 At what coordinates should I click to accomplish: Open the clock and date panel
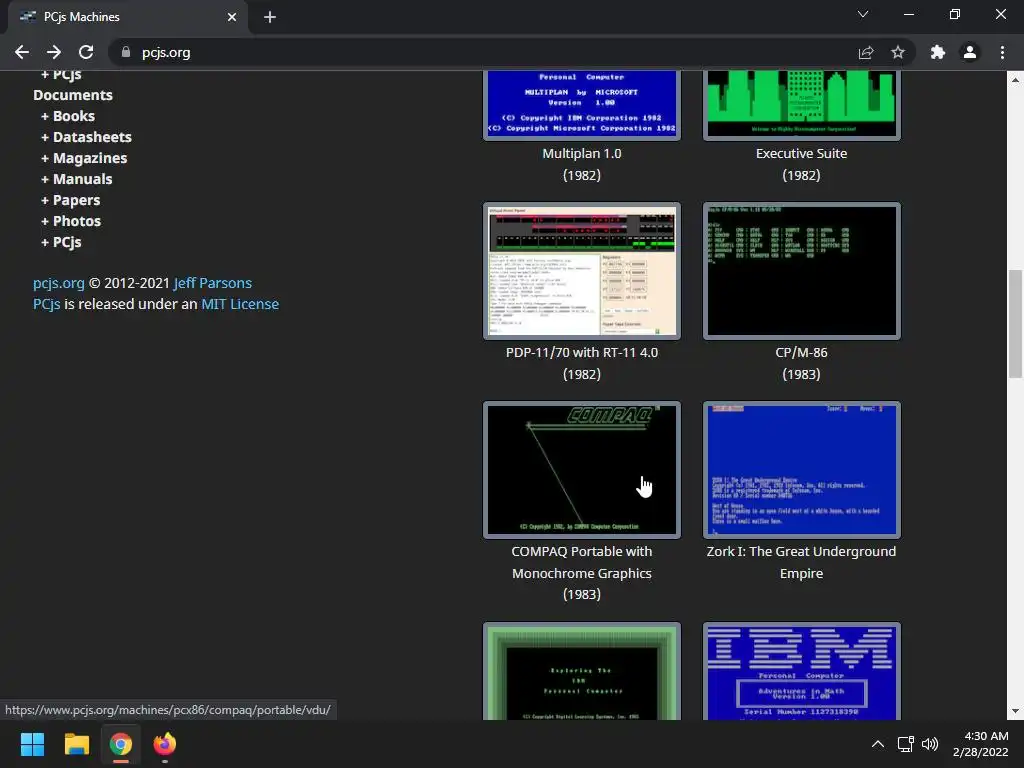980,744
